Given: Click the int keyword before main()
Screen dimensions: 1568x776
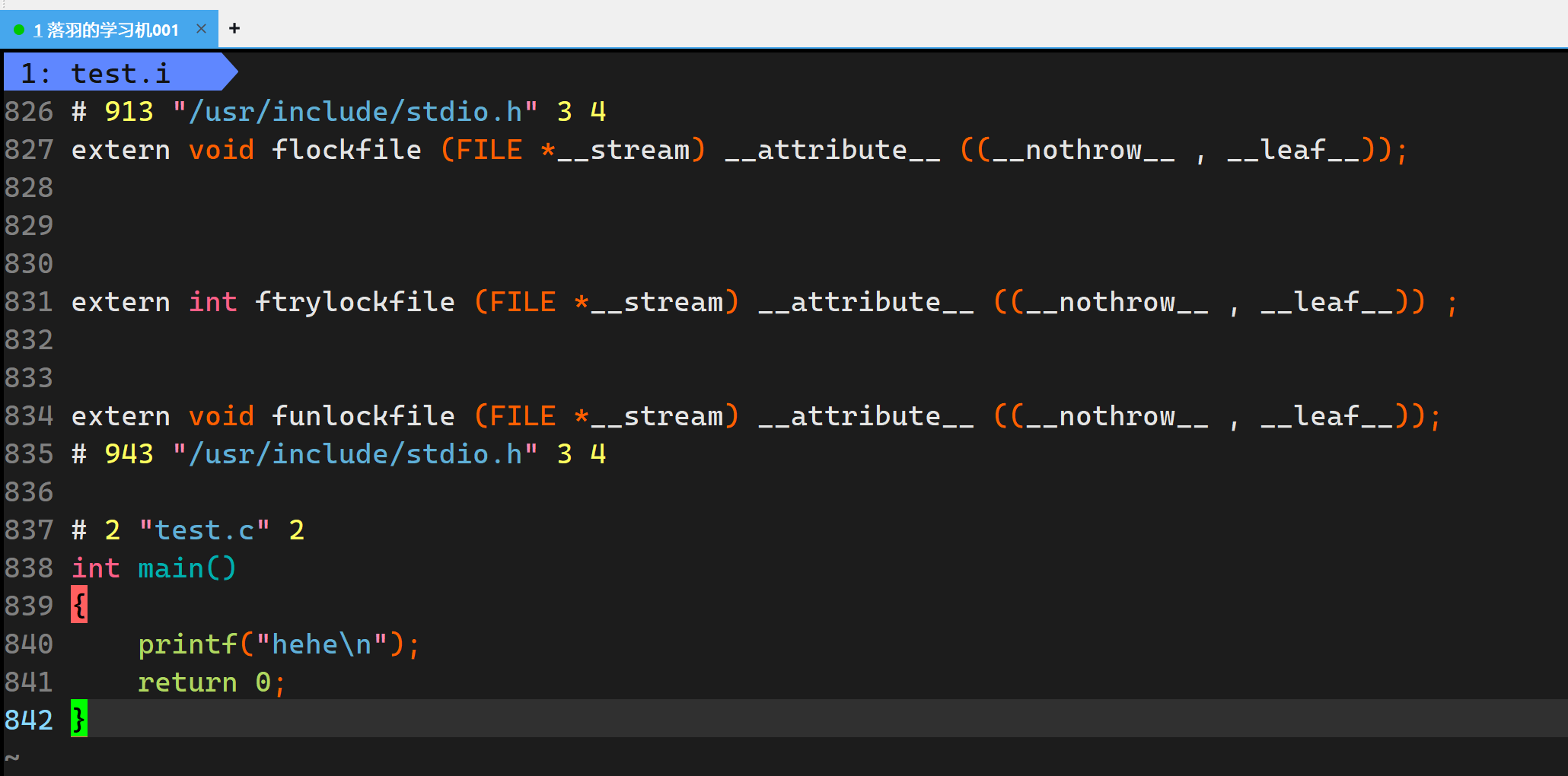Looking at the screenshot, I should tap(96, 568).
